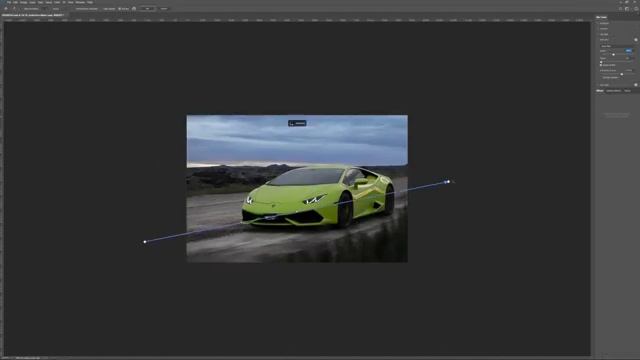Open the Window menu
640x360 pixels.
(x=80, y=2)
